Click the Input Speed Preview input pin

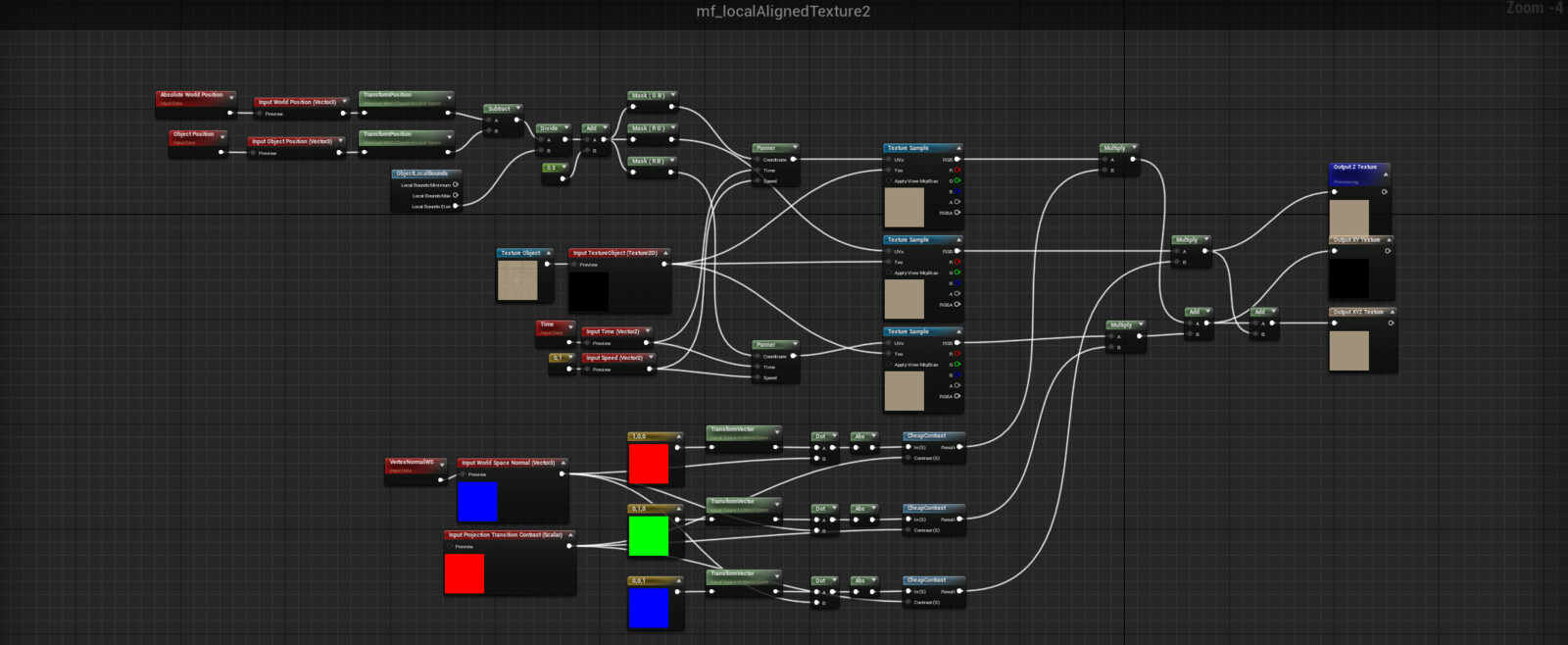[x=587, y=370]
